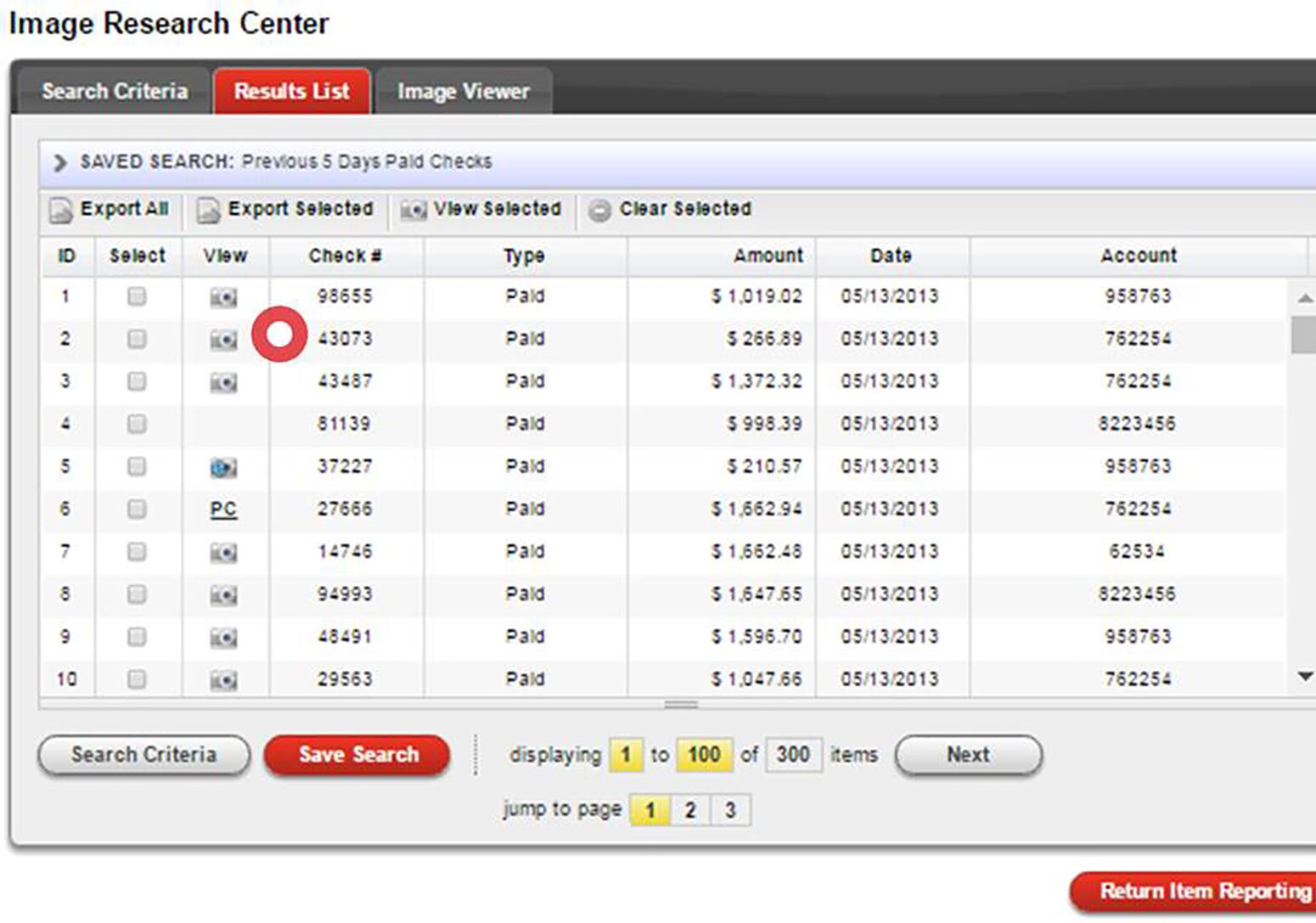Viewport: 1316px width, 923px height.
Task: Enable the checkbox on check 29563
Action: click(137, 678)
